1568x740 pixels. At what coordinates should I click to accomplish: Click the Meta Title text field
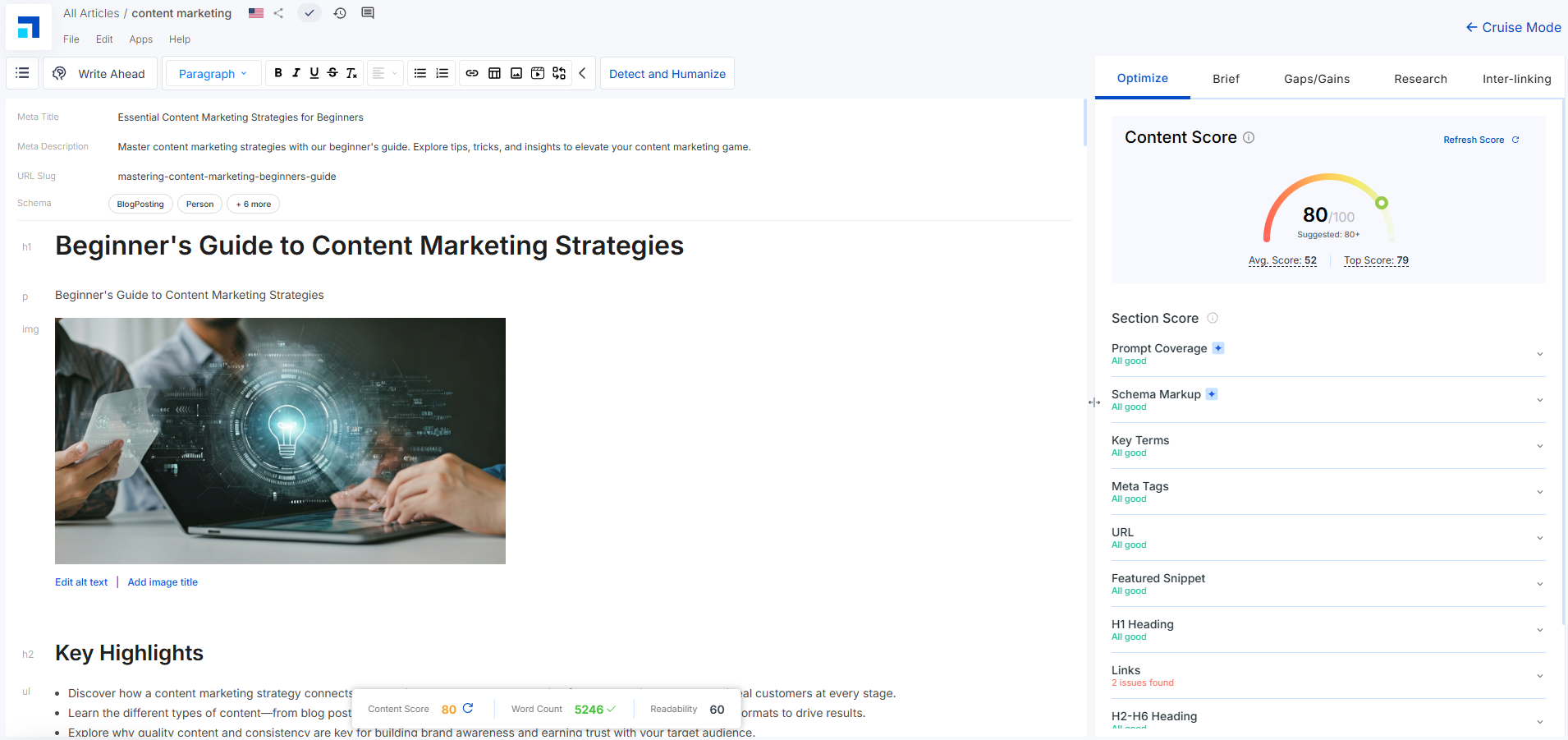241,117
